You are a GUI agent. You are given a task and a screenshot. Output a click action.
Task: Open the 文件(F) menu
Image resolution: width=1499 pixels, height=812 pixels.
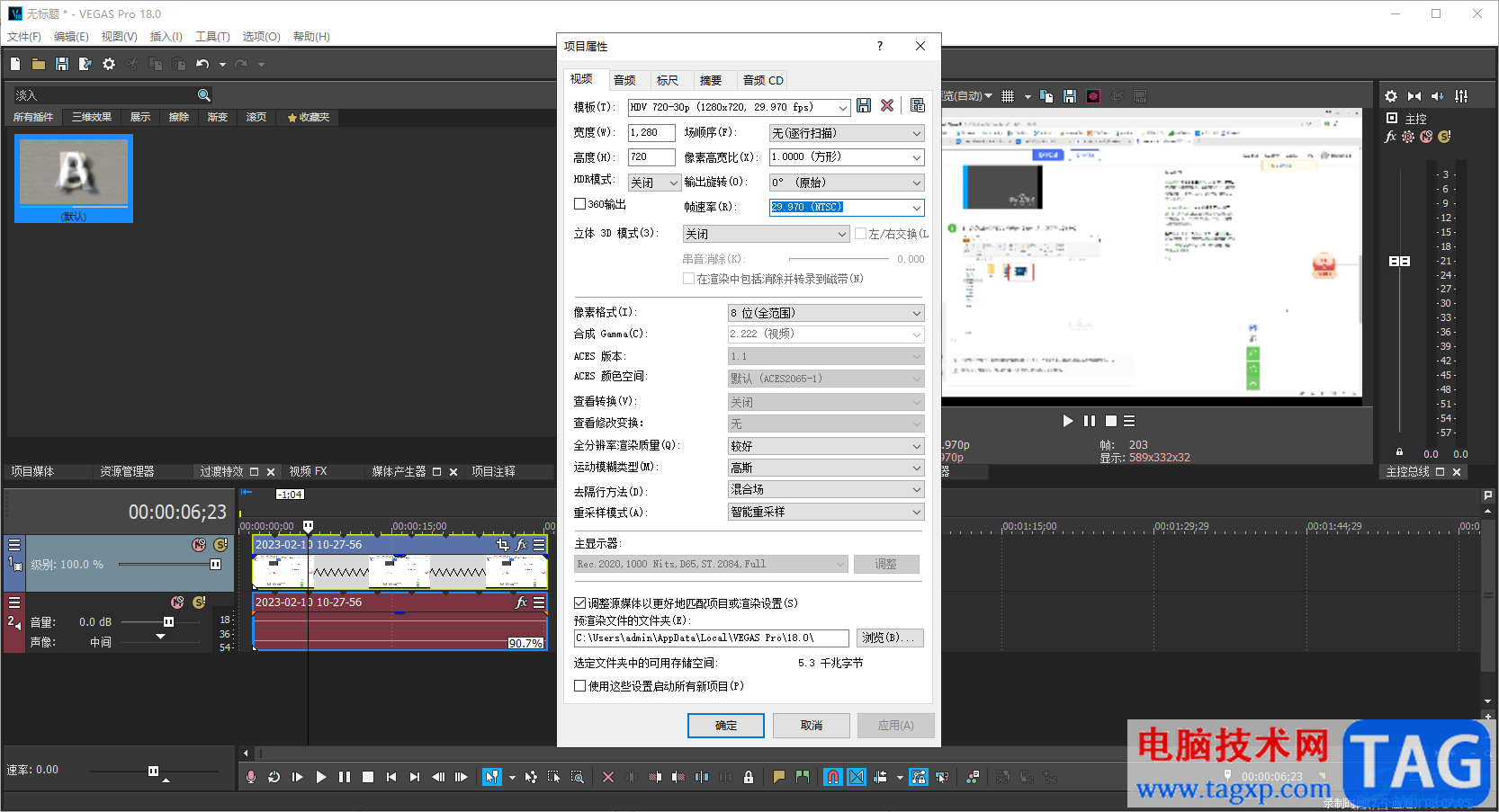[x=24, y=37]
